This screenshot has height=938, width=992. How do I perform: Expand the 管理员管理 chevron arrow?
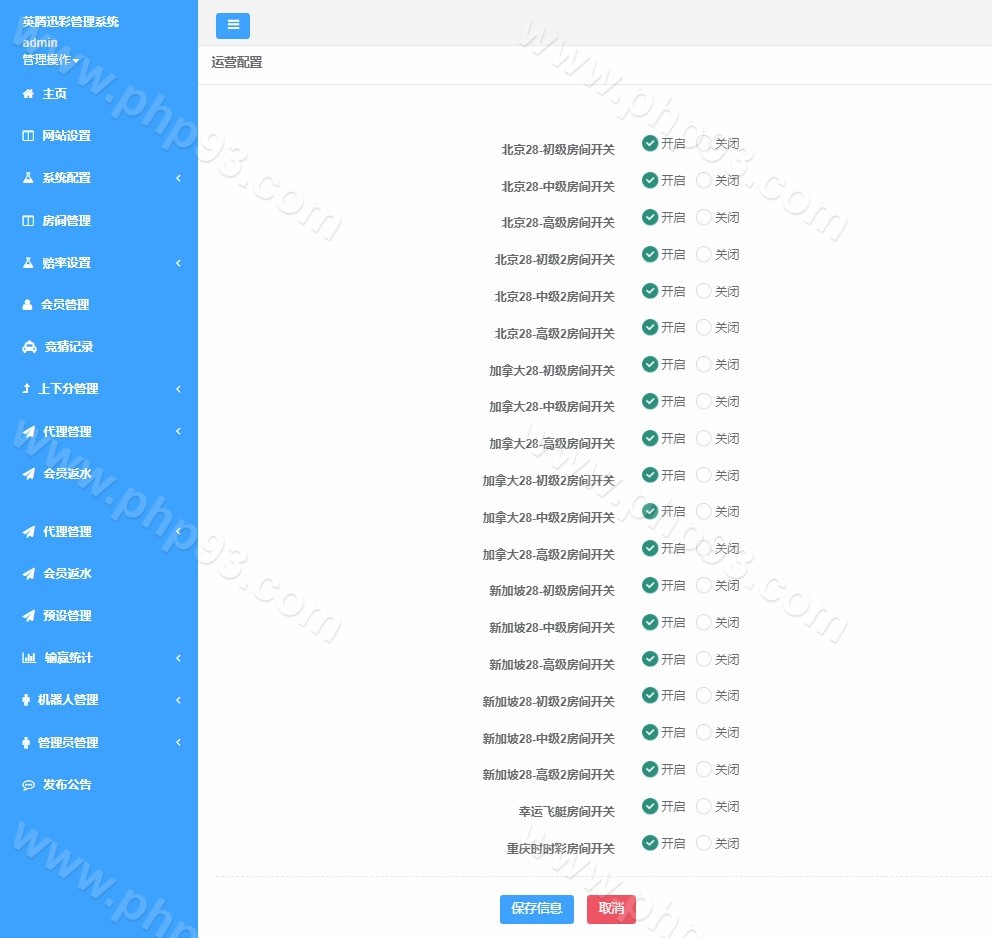click(x=178, y=742)
